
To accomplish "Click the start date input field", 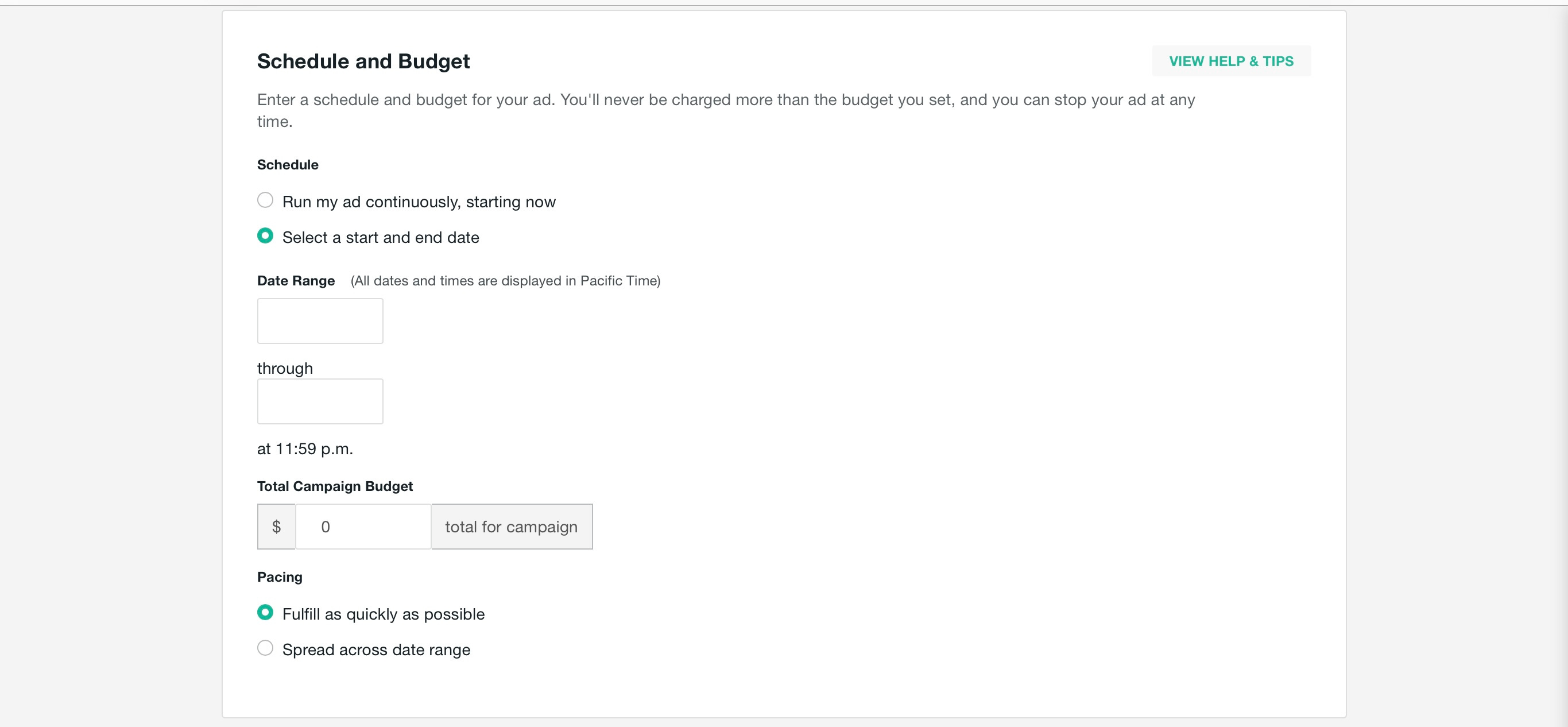I will coord(320,321).
